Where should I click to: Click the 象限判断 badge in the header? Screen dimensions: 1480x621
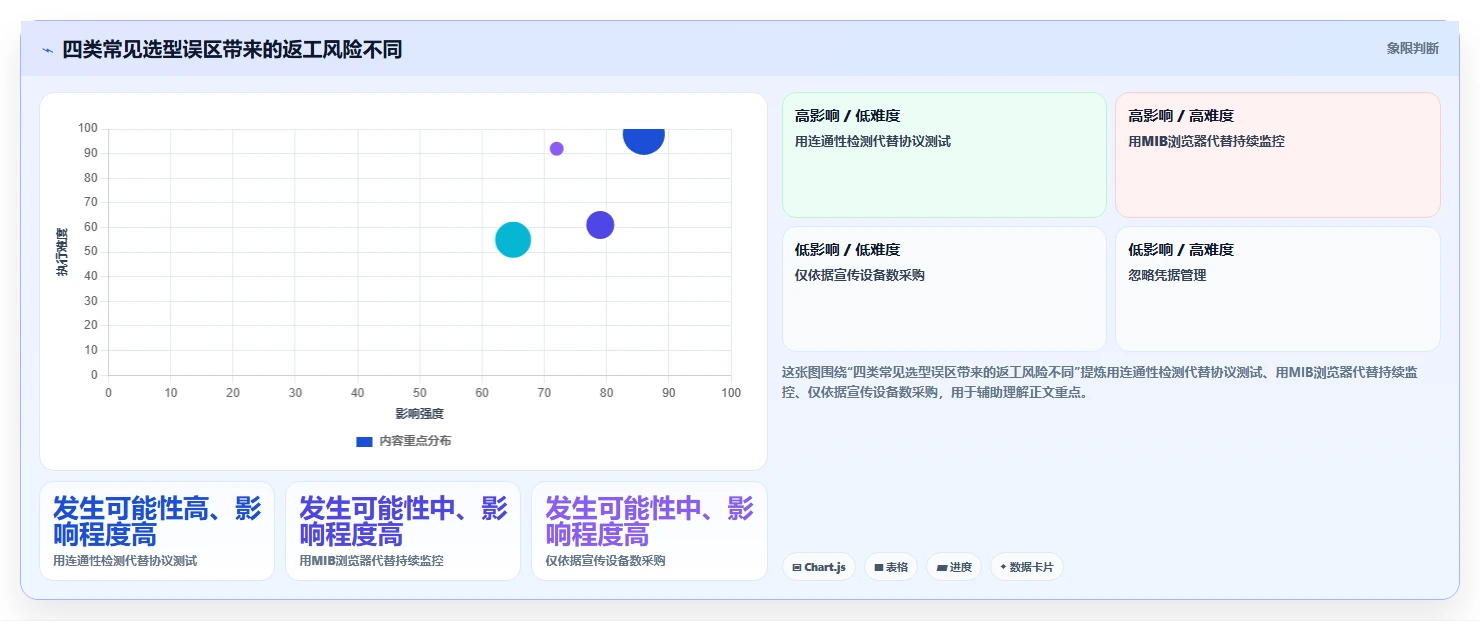1412,48
